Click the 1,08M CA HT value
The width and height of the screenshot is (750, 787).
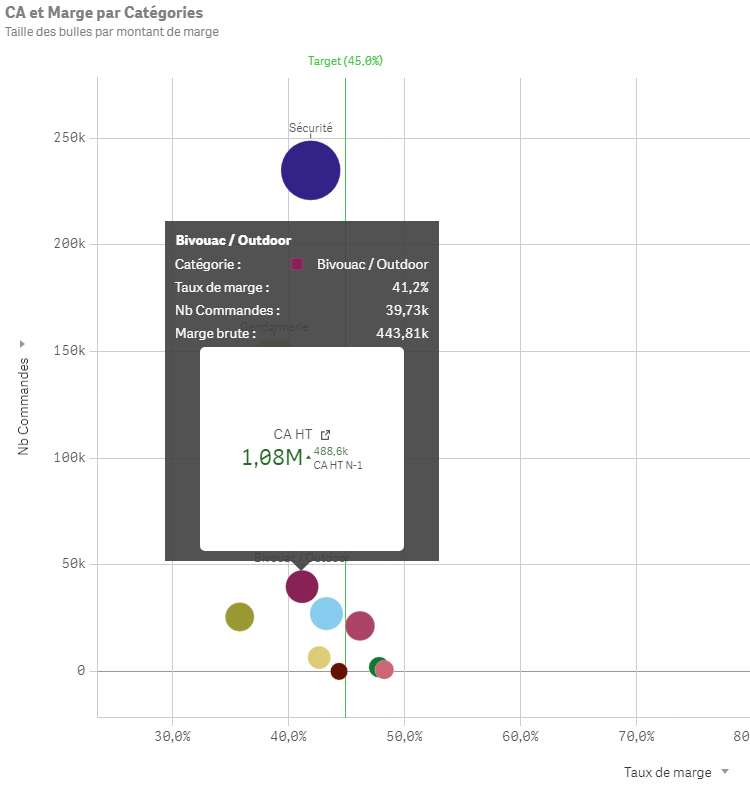[272, 457]
